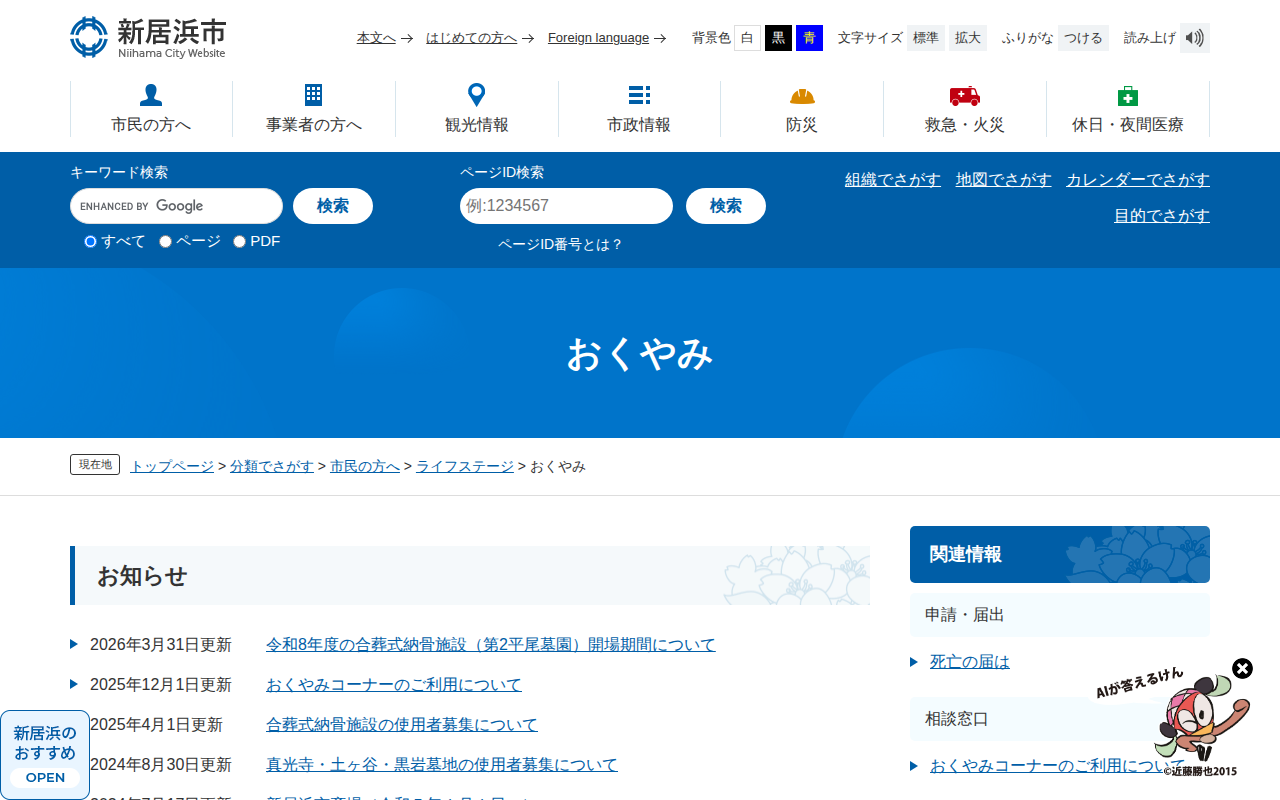
Task: Open the 防災 menu label
Action: pyautogui.click(x=802, y=125)
